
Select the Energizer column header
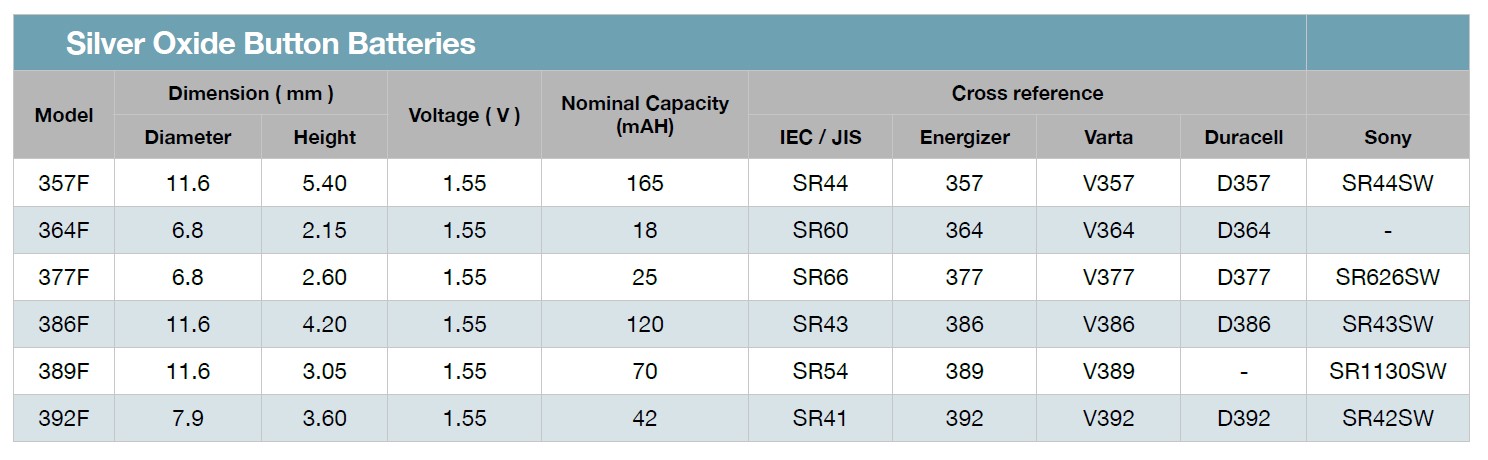pos(964,137)
